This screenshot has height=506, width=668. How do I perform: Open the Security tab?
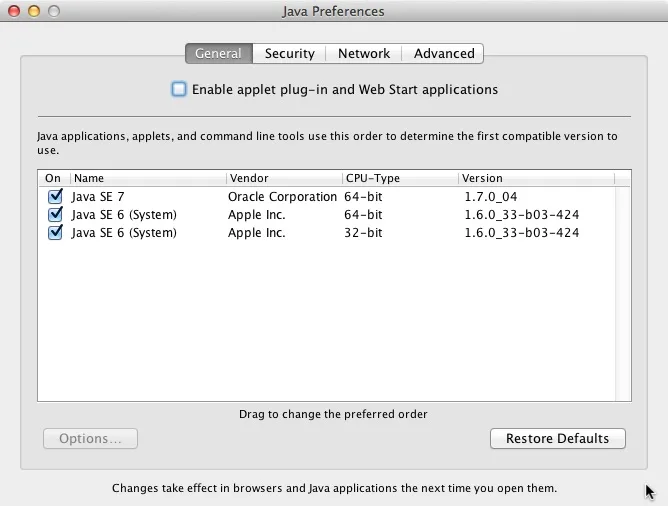coord(289,53)
